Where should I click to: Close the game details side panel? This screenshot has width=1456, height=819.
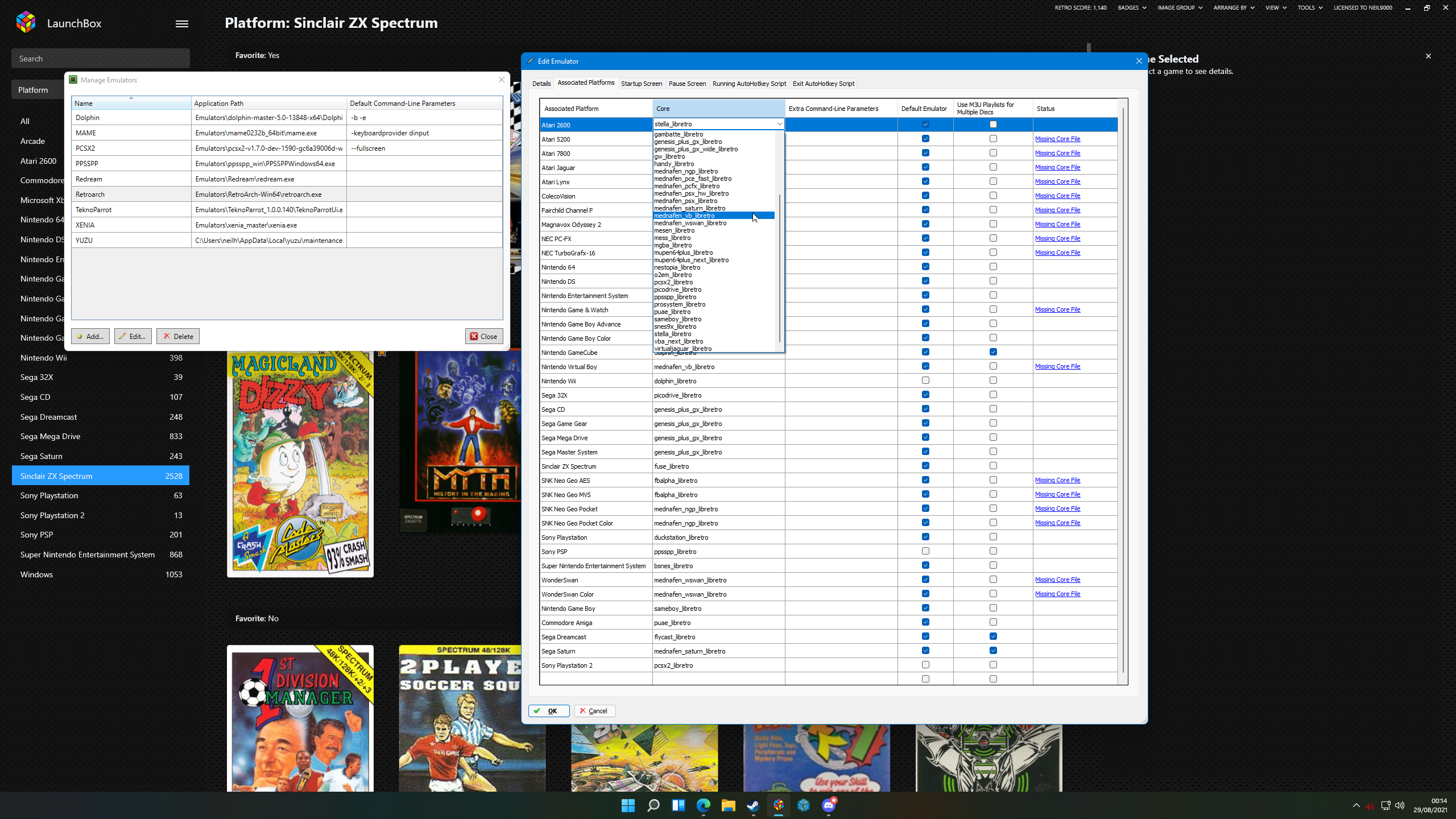tap(1428, 56)
